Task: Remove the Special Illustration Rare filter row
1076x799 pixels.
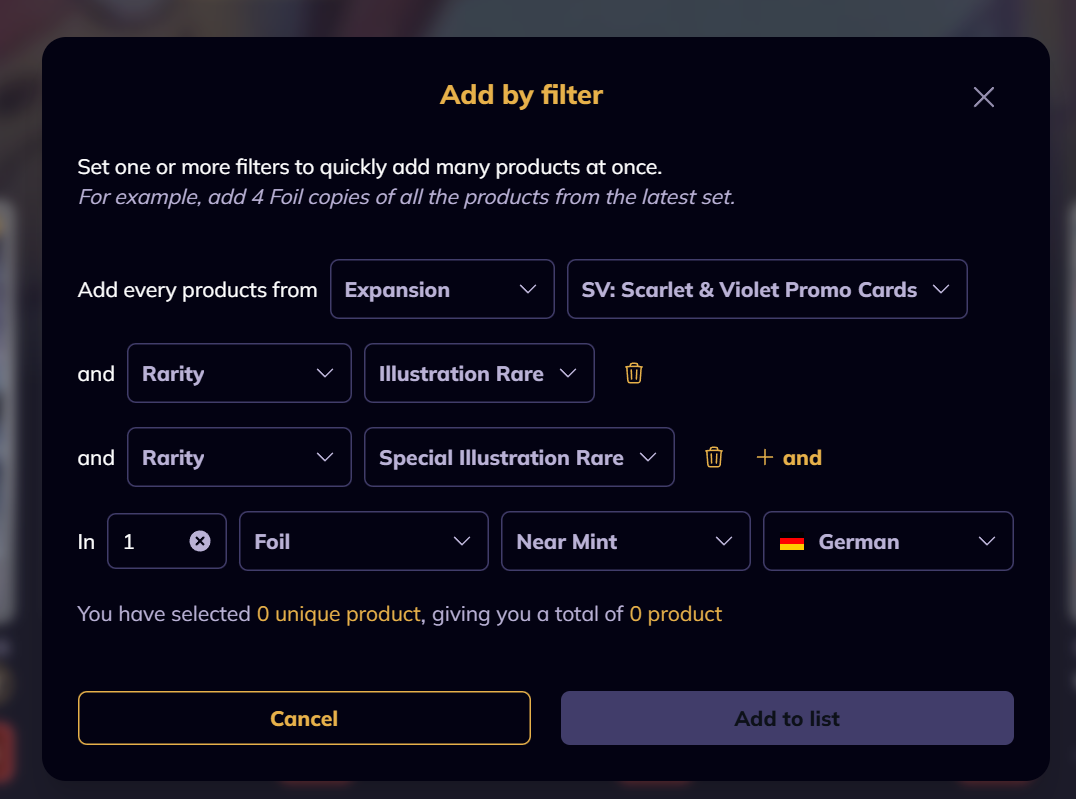Action: pyautogui.click(x=714, y=457)
